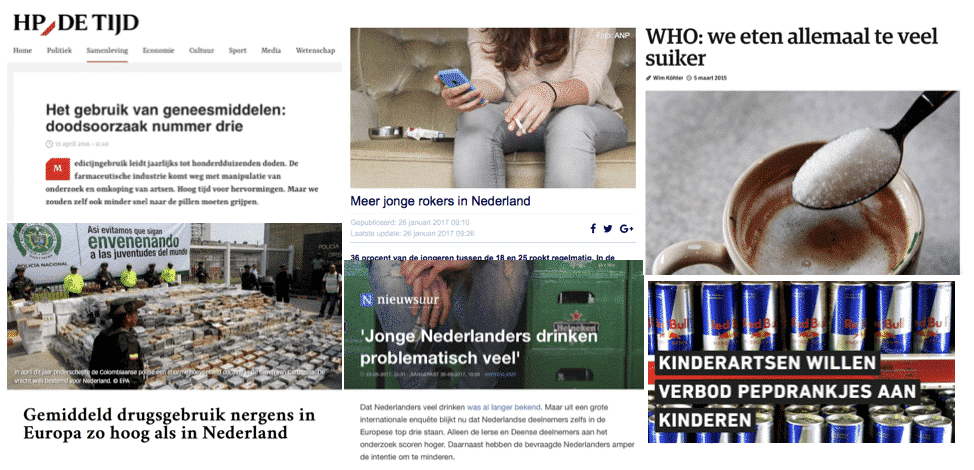Screen dimensions: 974x470
Task: Open the Wetenschap menu item
Action: (x=315, y=51)
